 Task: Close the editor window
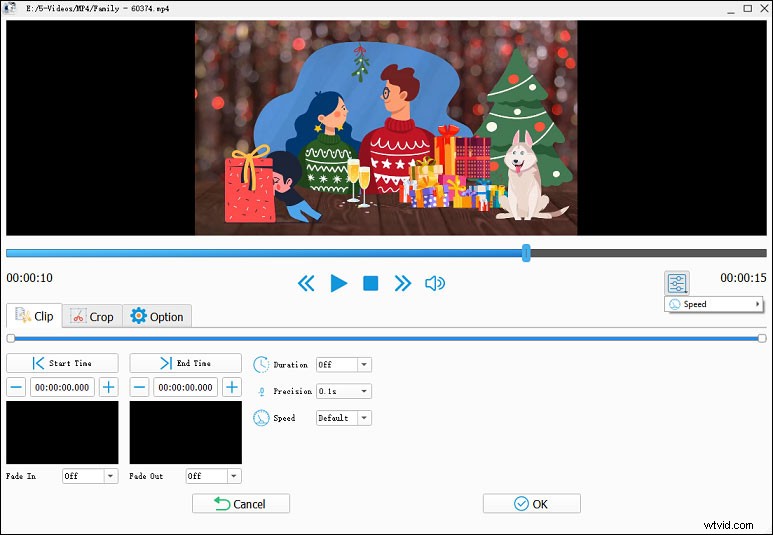point(764,8)
